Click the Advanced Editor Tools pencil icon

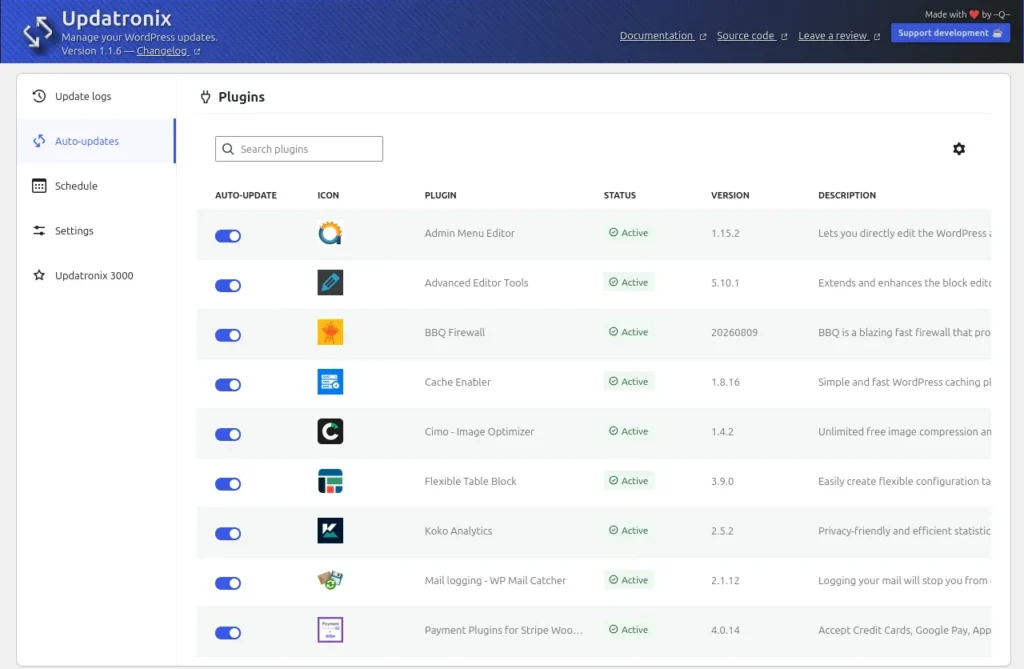click(x=330, y=283)
